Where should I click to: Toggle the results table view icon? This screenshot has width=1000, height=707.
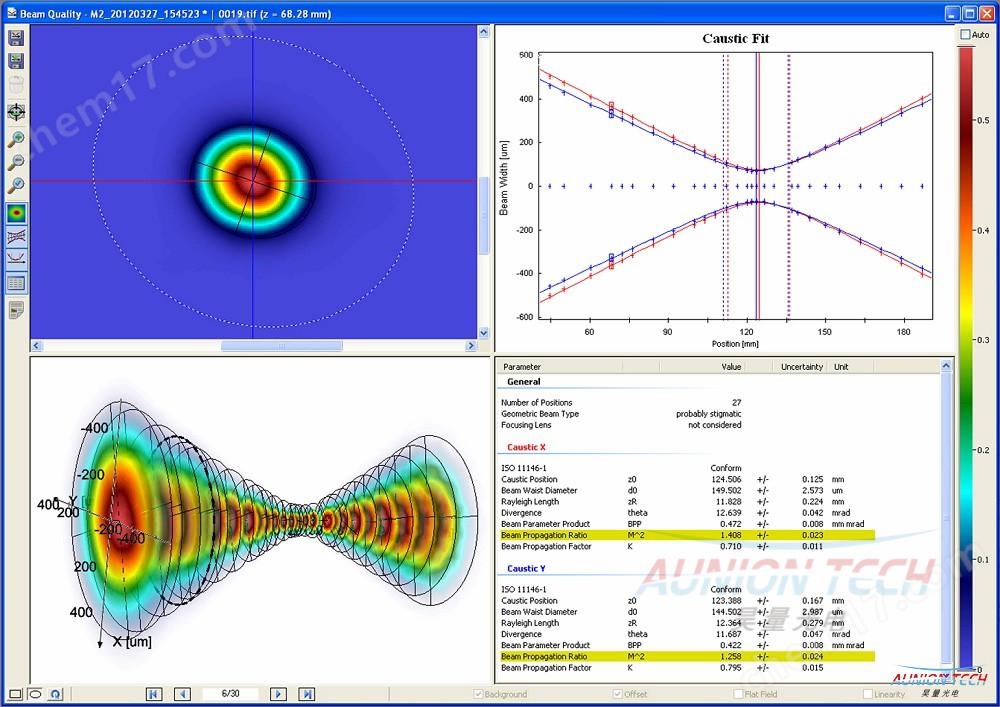16,283
